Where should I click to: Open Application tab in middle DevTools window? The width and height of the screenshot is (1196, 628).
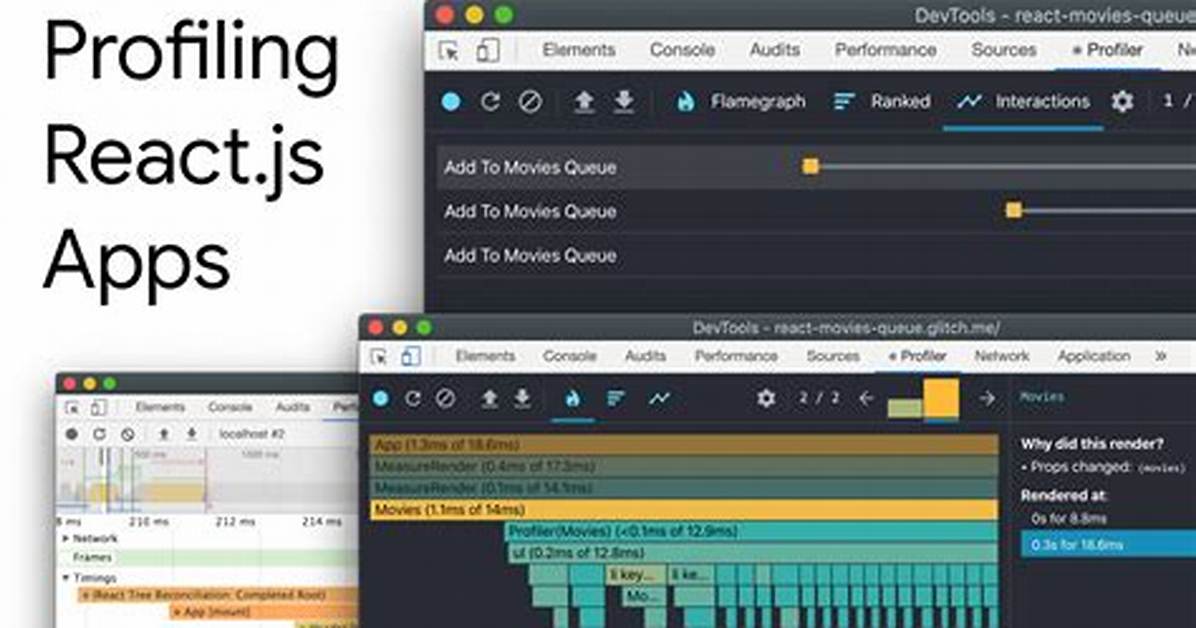1094,356
